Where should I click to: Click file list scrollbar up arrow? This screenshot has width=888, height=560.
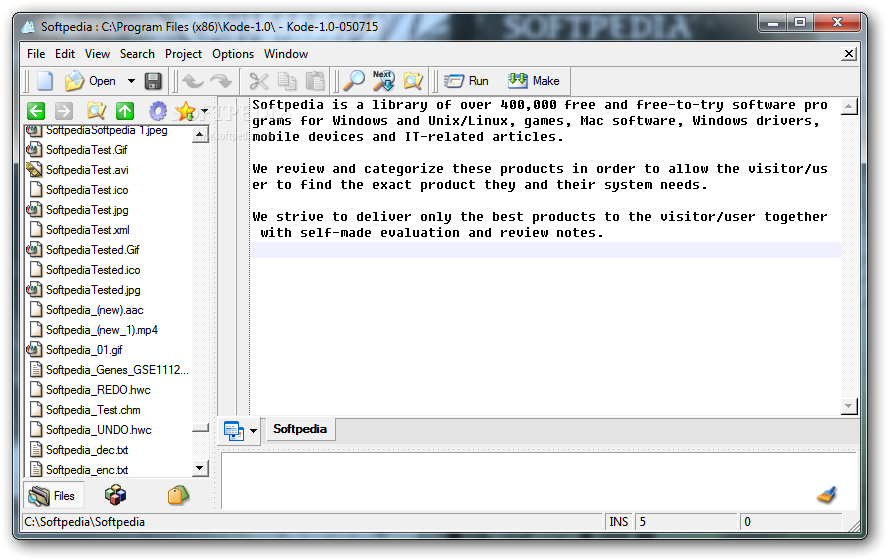coord(199,136)
